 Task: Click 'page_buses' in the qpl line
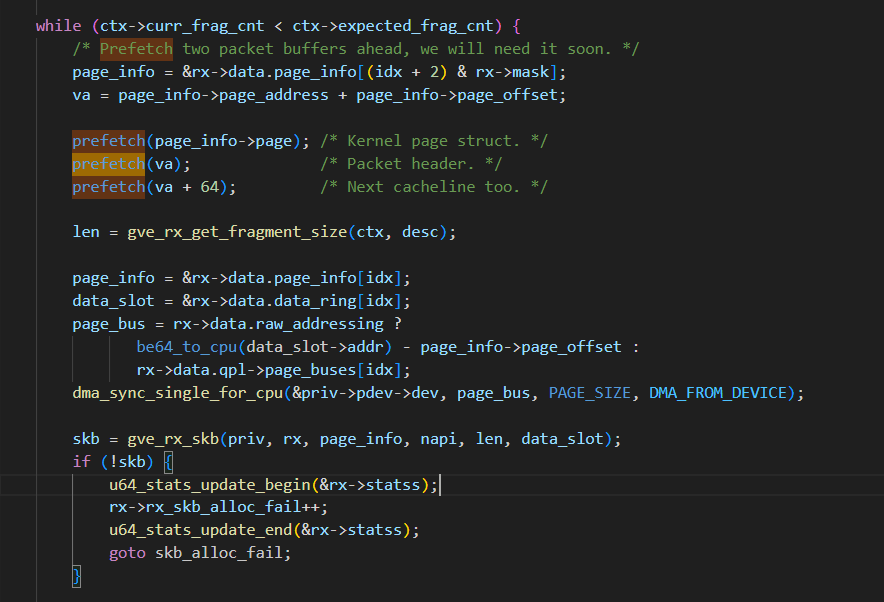(x=311, y=370)
